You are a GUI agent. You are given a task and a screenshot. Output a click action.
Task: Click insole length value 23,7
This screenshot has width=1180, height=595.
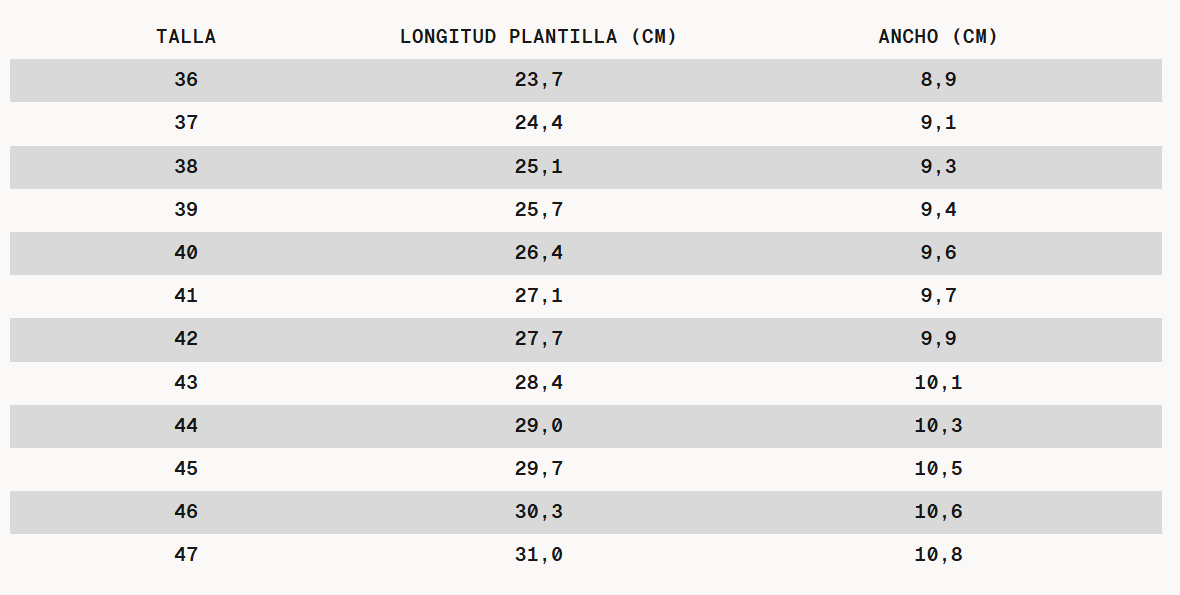pos(538,80)
